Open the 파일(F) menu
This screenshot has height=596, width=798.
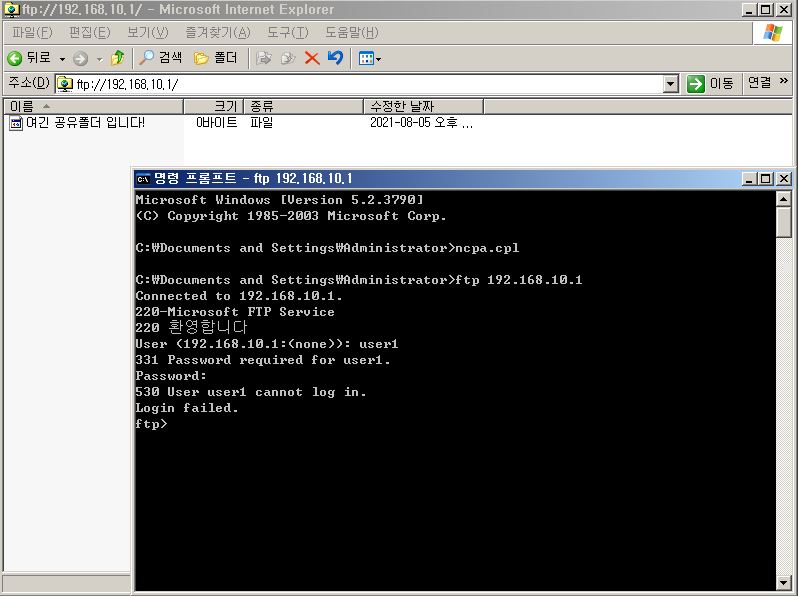32,33
